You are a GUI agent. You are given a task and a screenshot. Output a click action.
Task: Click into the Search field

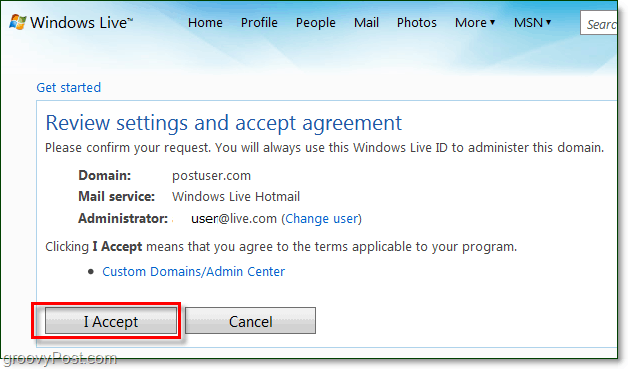click(599, 23)
